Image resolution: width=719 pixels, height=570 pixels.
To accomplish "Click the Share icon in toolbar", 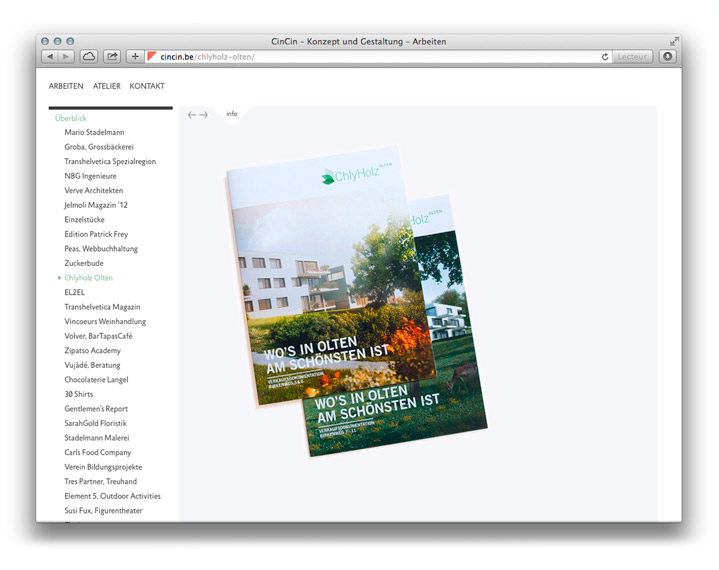I will tap(113, 57).
